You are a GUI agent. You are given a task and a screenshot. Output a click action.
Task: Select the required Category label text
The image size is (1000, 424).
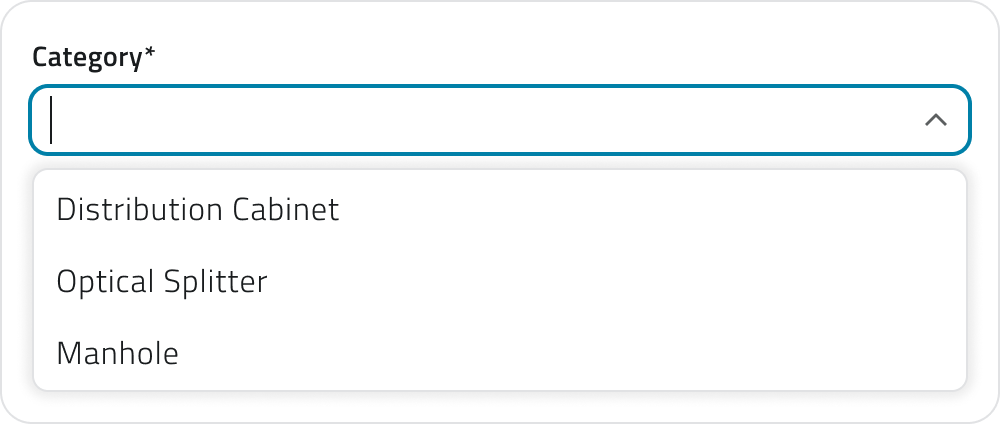[x=94, y=57]
